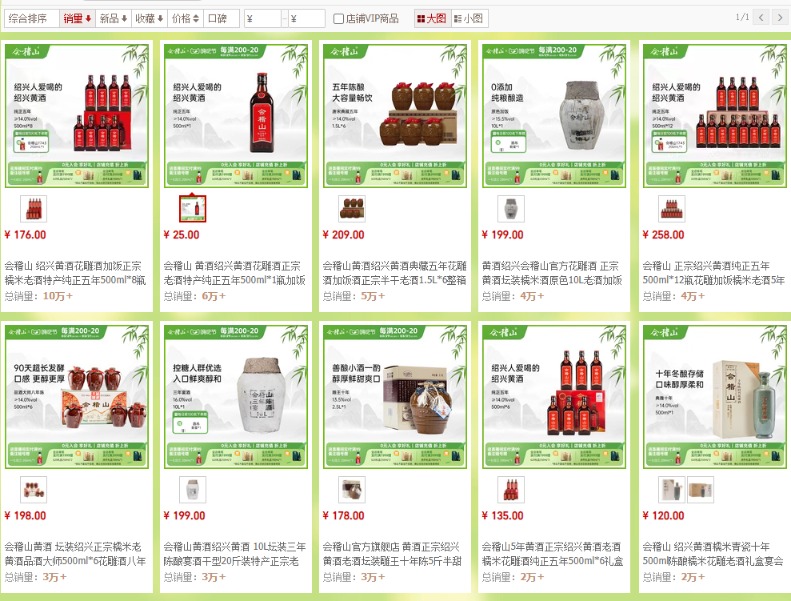Screen dimensions: 791x601
Task: Switch to 小图 small image view
Action: coord(469,19)
